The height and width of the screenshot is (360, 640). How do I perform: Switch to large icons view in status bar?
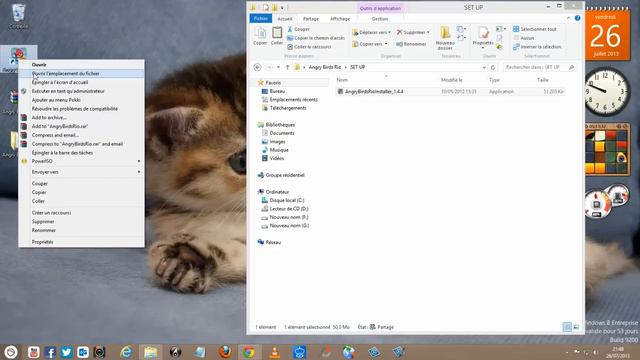pyautogui.click(x=576, y=327)
